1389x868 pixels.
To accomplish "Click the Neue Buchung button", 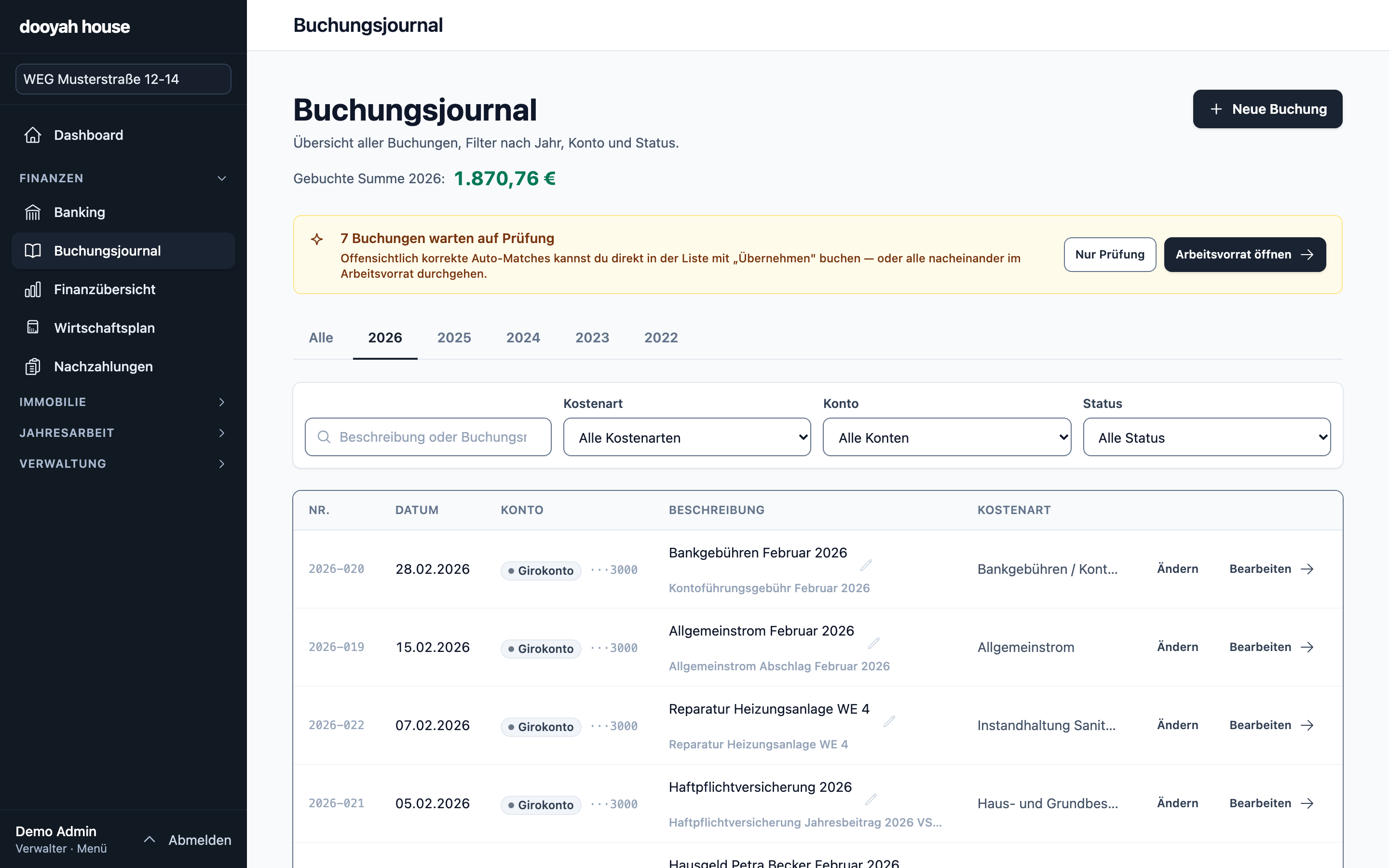I will tap(1267, 109).
